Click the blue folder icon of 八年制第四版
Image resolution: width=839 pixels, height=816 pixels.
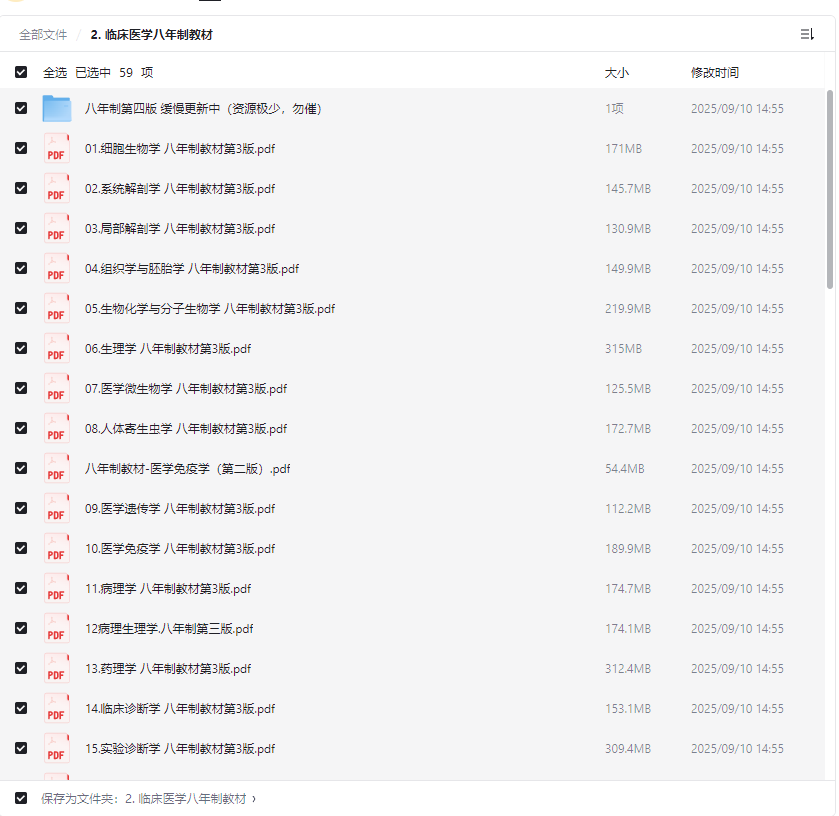click(x=57, y=109)
